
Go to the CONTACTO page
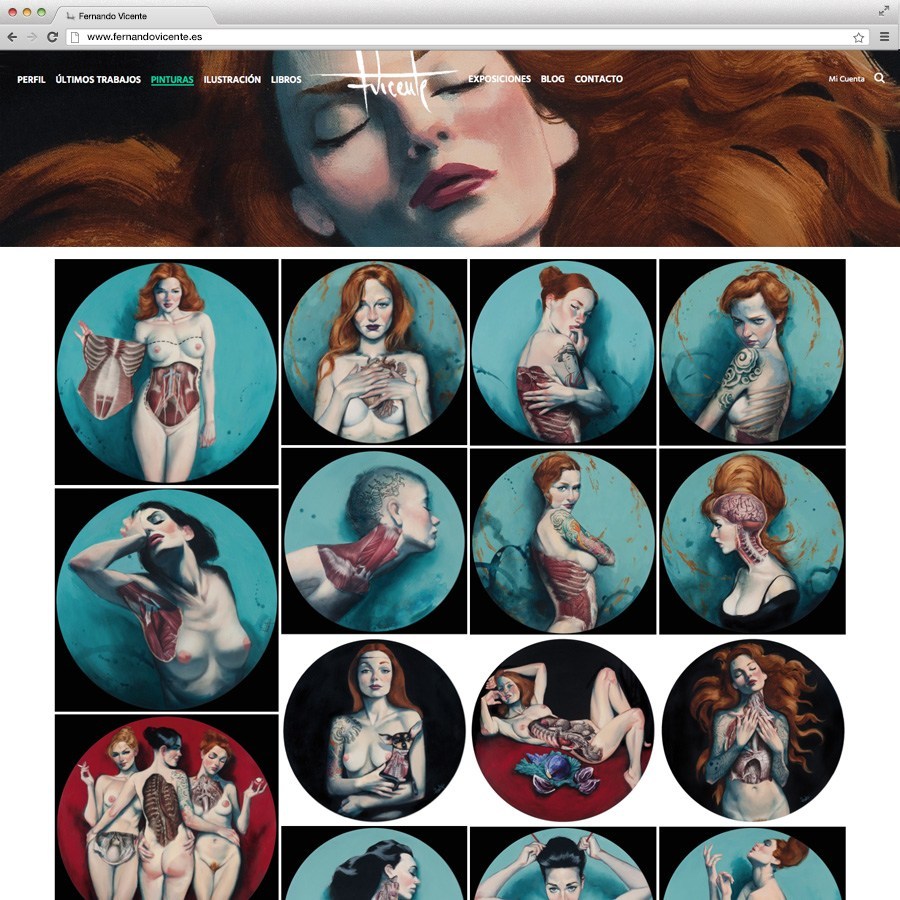(x=598, y=79)
